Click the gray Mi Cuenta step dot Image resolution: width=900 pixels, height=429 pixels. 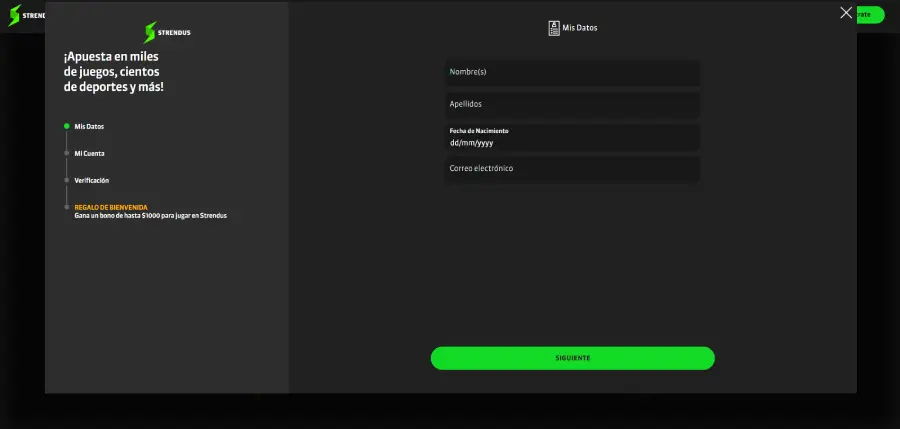point(67,153)
